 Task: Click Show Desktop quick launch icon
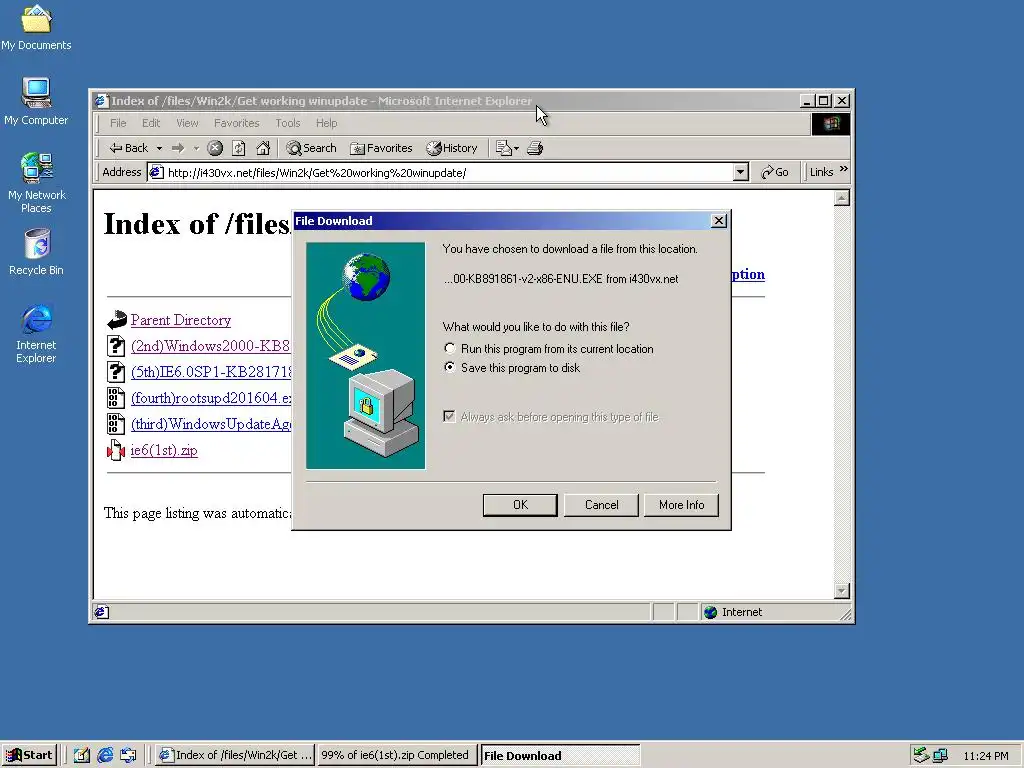[x=81, y=755]
